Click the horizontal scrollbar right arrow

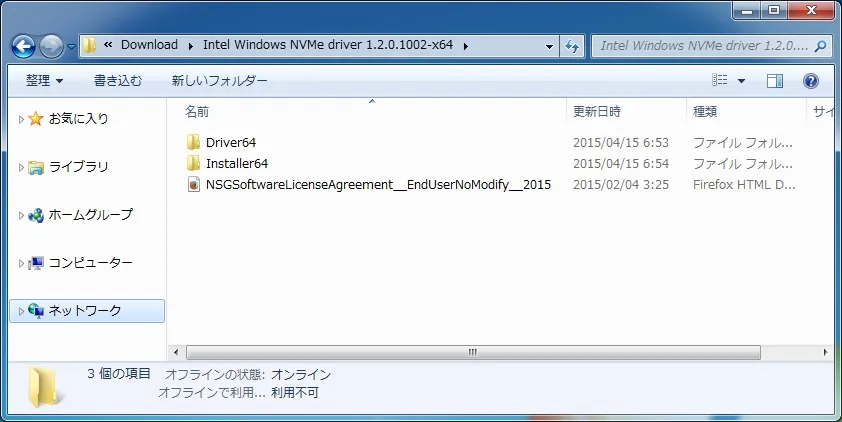coord(825,352)
